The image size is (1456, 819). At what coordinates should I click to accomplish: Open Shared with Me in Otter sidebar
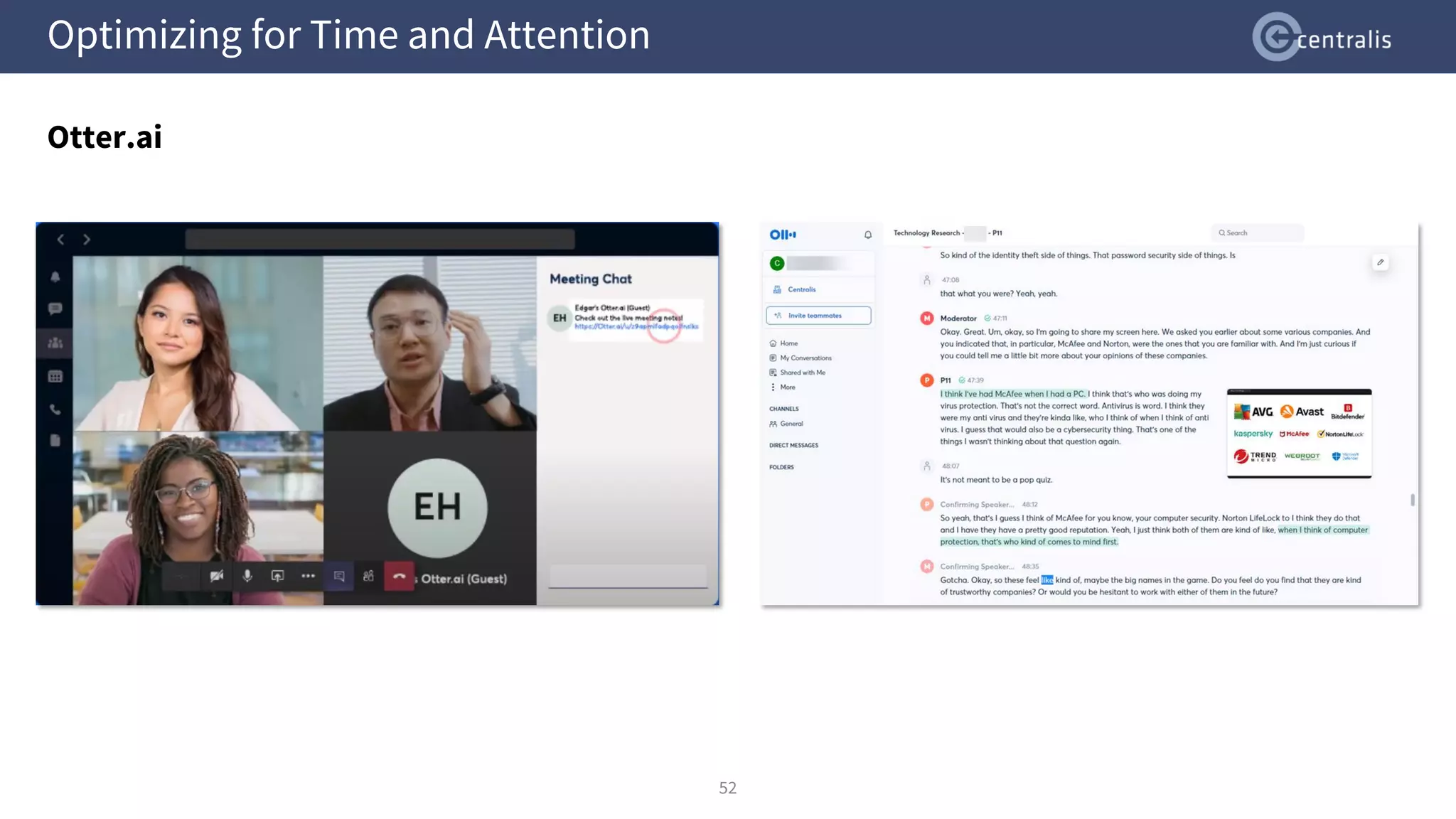797,373
